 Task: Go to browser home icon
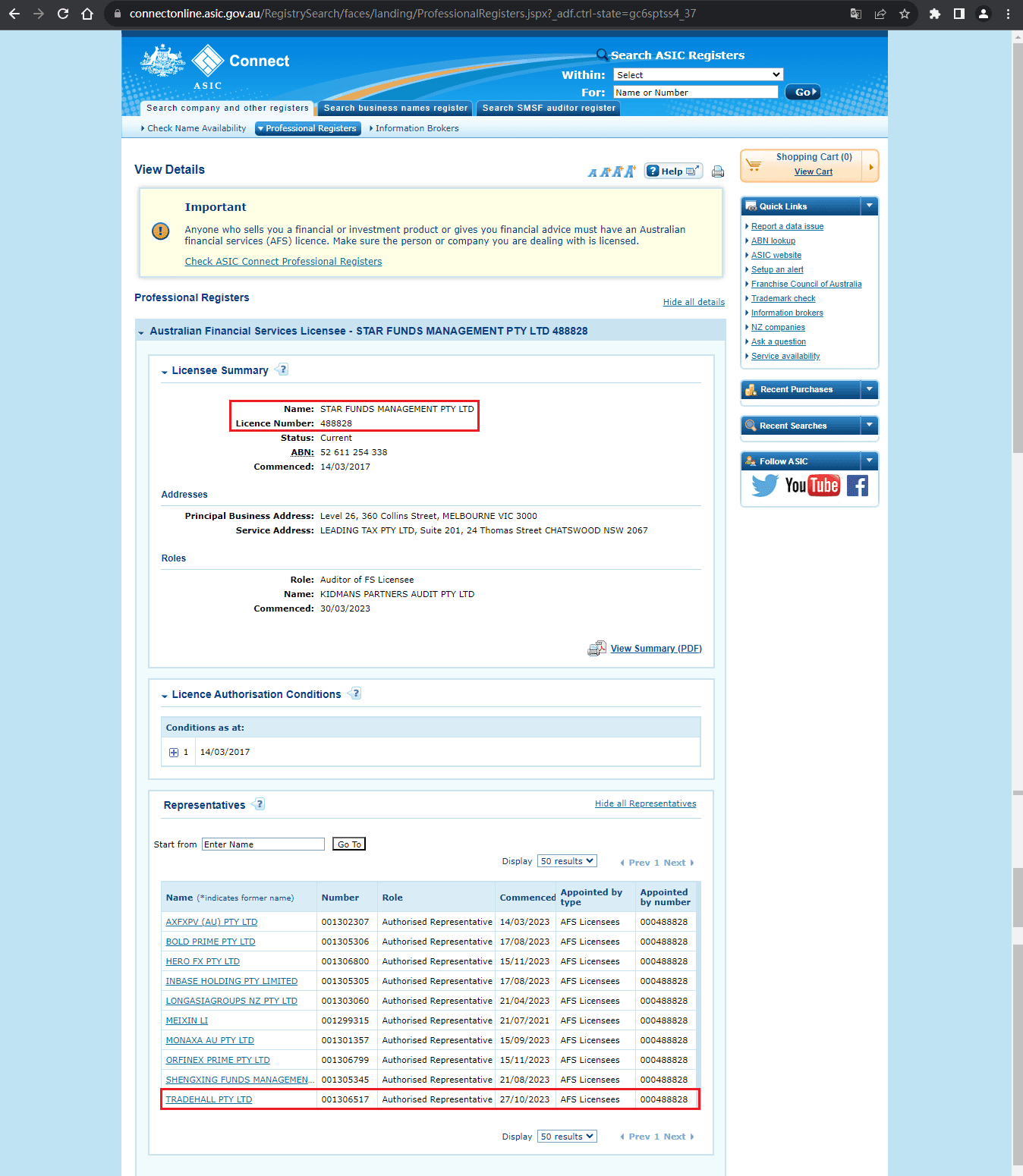[x=87, y=14]
